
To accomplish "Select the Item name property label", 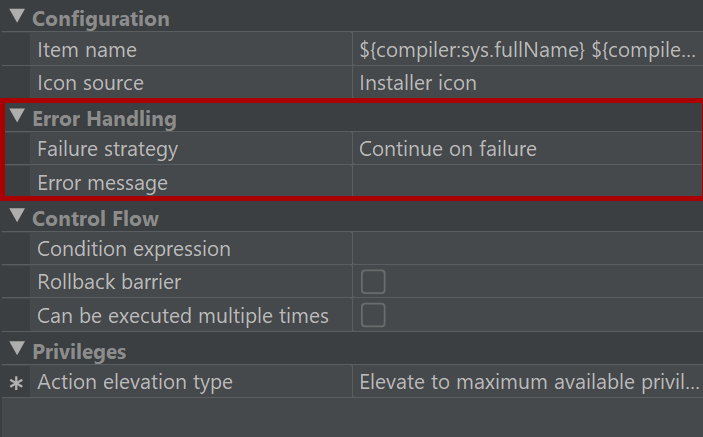I will pyautogui.click(x=87, y=49).
